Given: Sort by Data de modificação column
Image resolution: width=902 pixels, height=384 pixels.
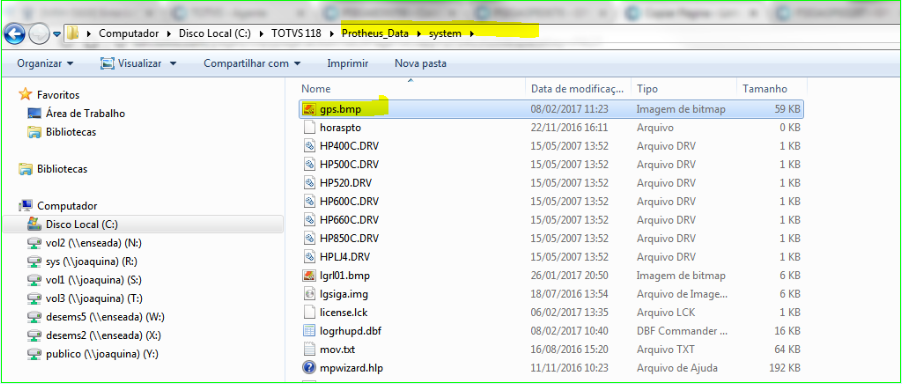Looking at the screenshot, I should [x=577, y=89].
